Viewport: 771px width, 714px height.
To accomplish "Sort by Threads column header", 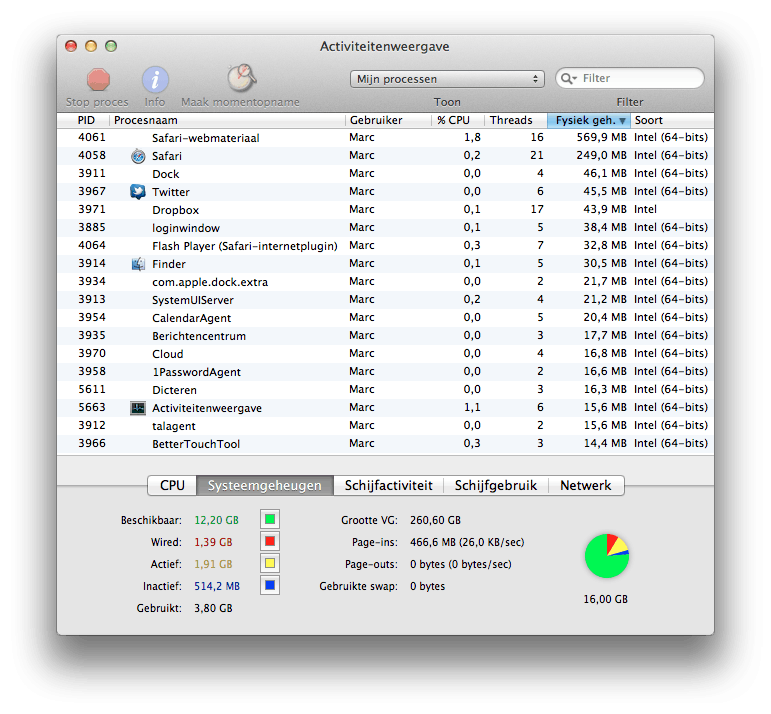I will pyautogui.click(x=516, y=120).
